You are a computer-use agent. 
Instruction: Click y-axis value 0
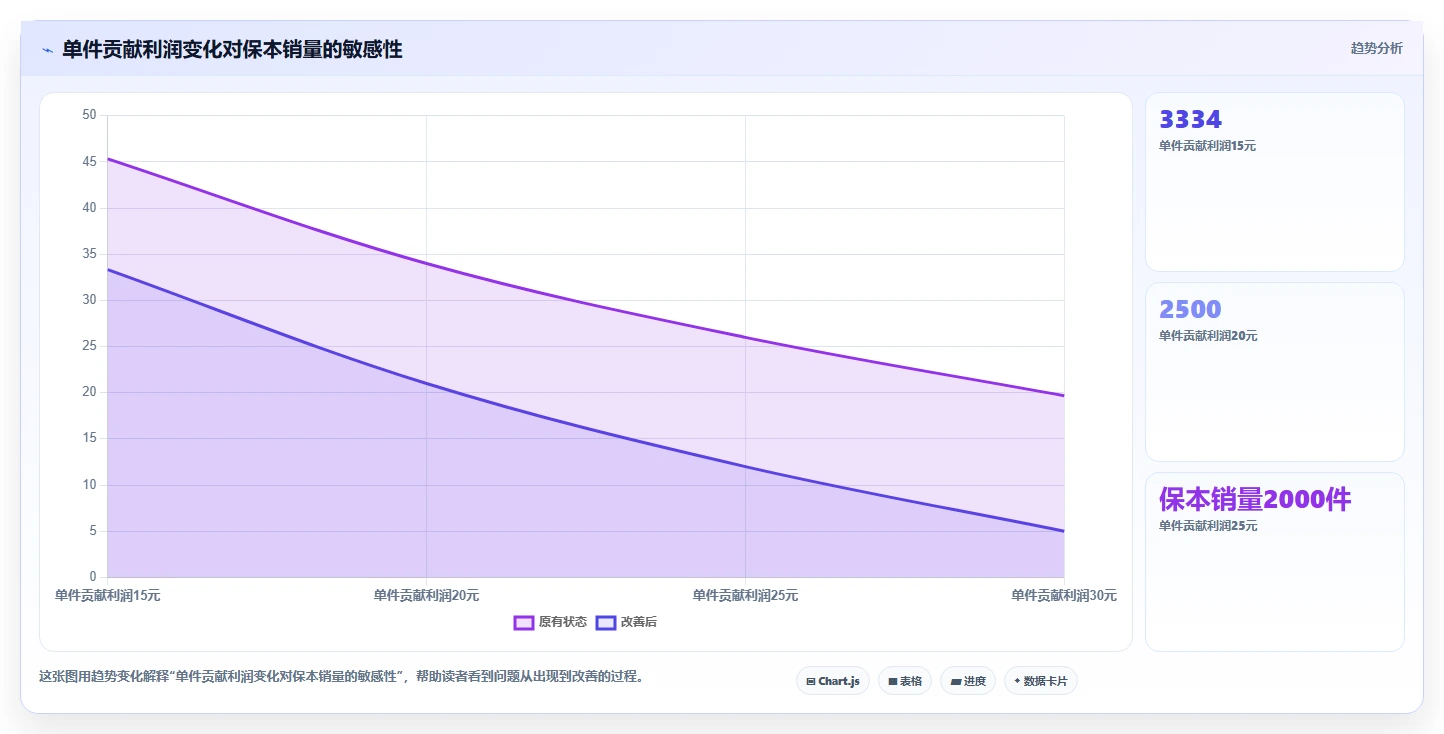pos(93,577)
